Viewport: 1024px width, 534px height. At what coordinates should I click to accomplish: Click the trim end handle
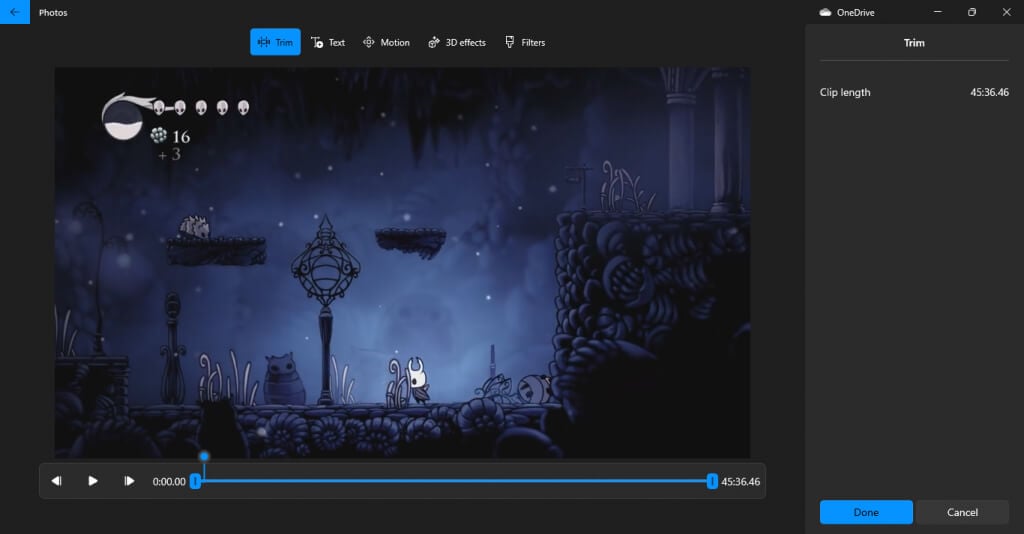712,481
